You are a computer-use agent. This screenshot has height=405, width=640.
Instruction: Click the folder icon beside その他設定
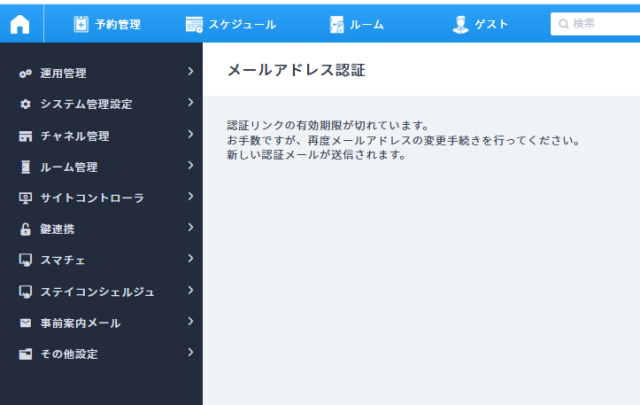[x=26, y=354]
